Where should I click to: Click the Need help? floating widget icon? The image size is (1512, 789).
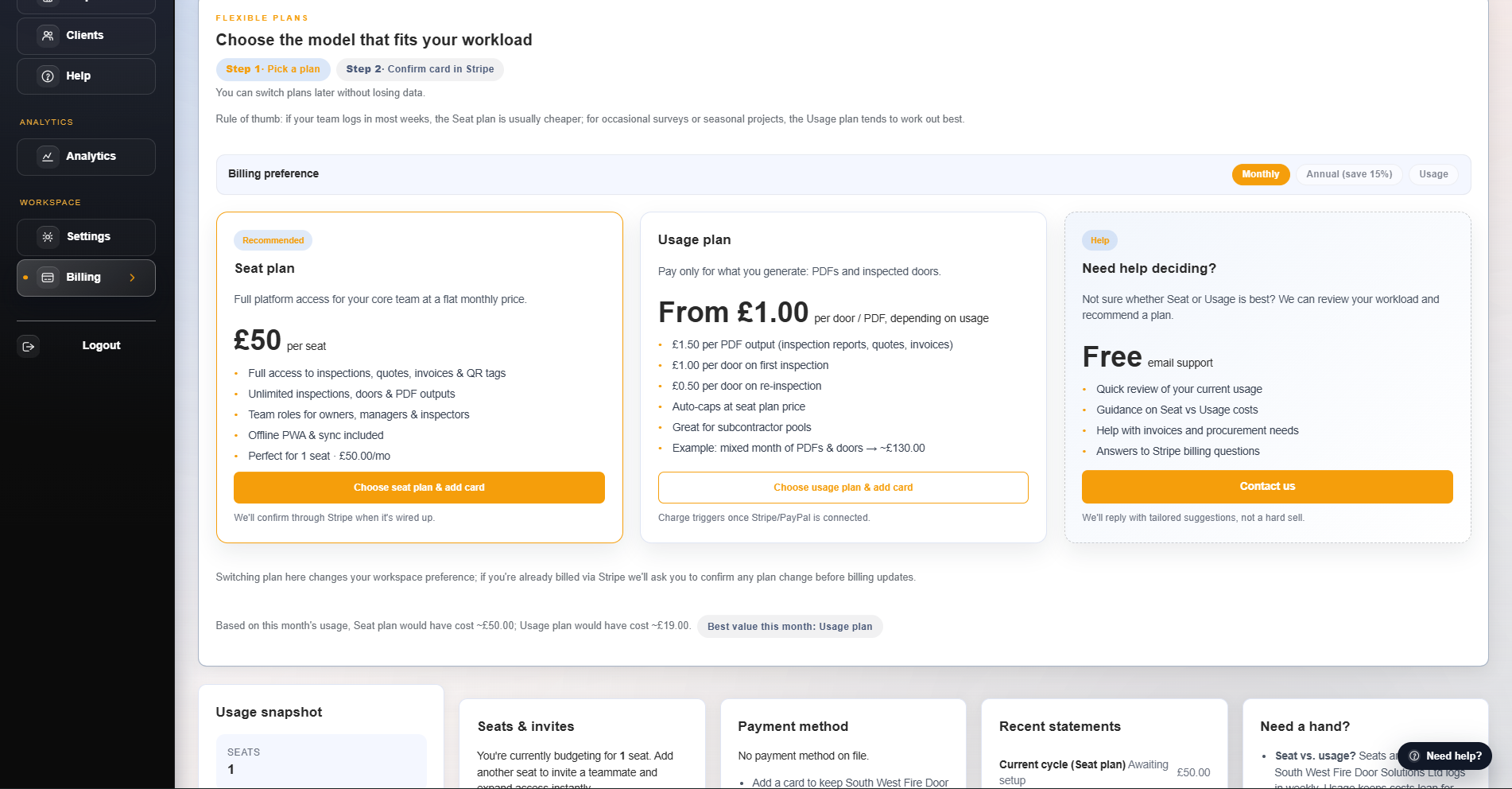(x=1414, y=756)
